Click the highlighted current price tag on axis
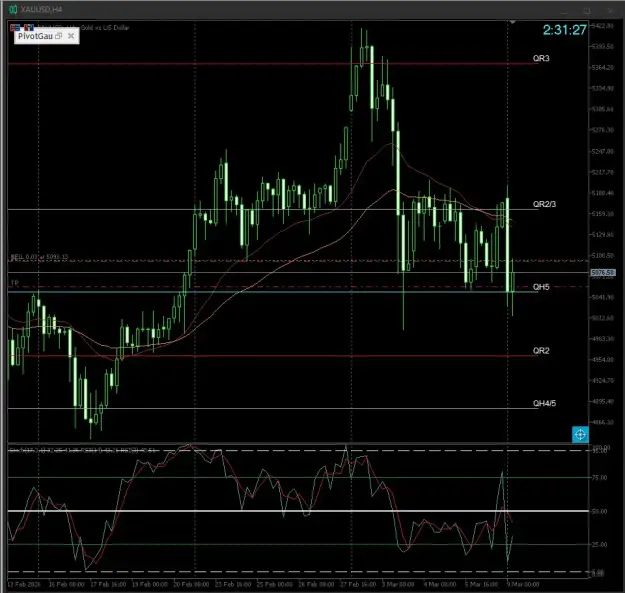The width and height of the screenshot is (625, 593). [603, 273]
